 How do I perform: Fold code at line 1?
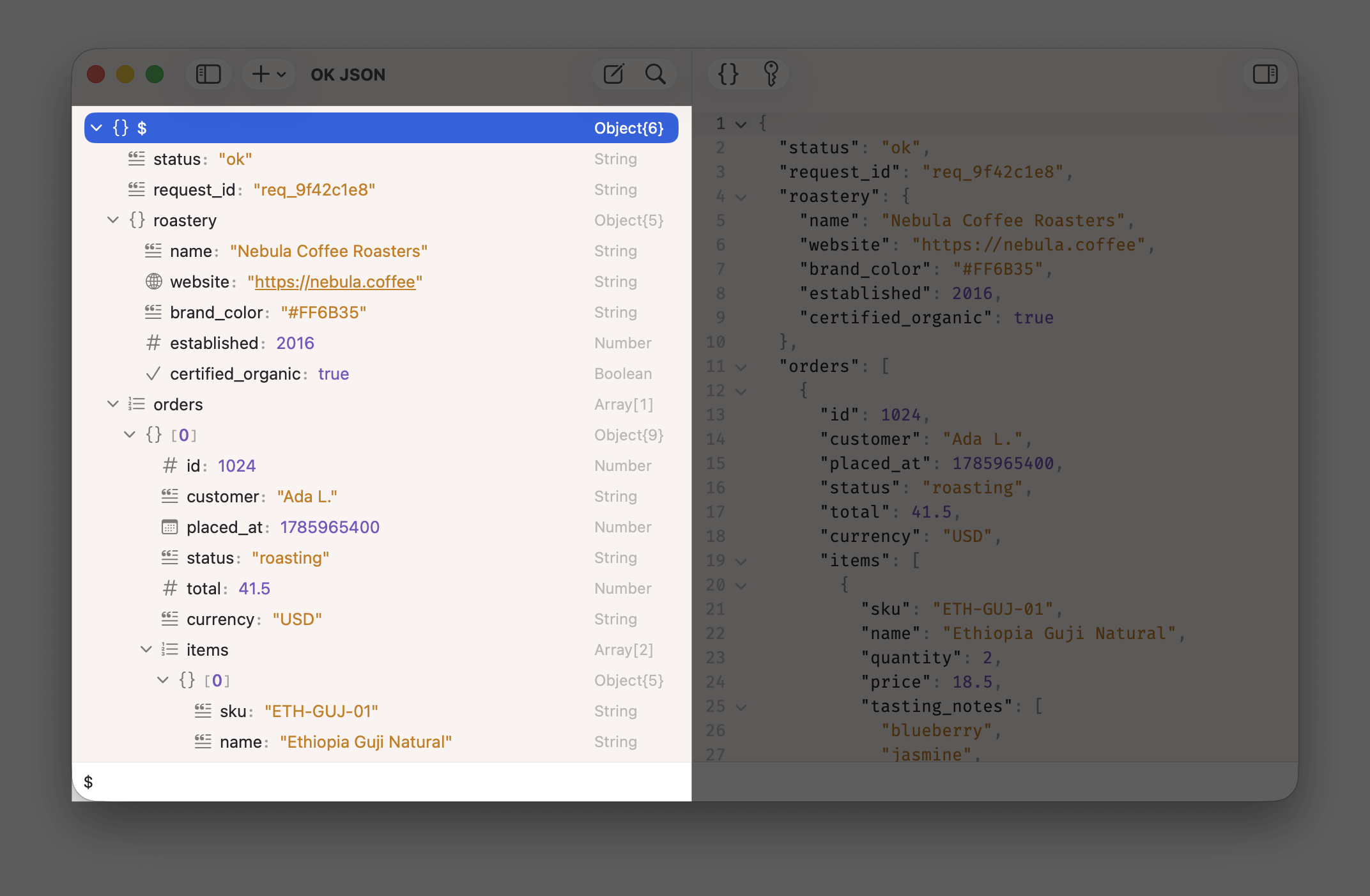tap(741, 124)
